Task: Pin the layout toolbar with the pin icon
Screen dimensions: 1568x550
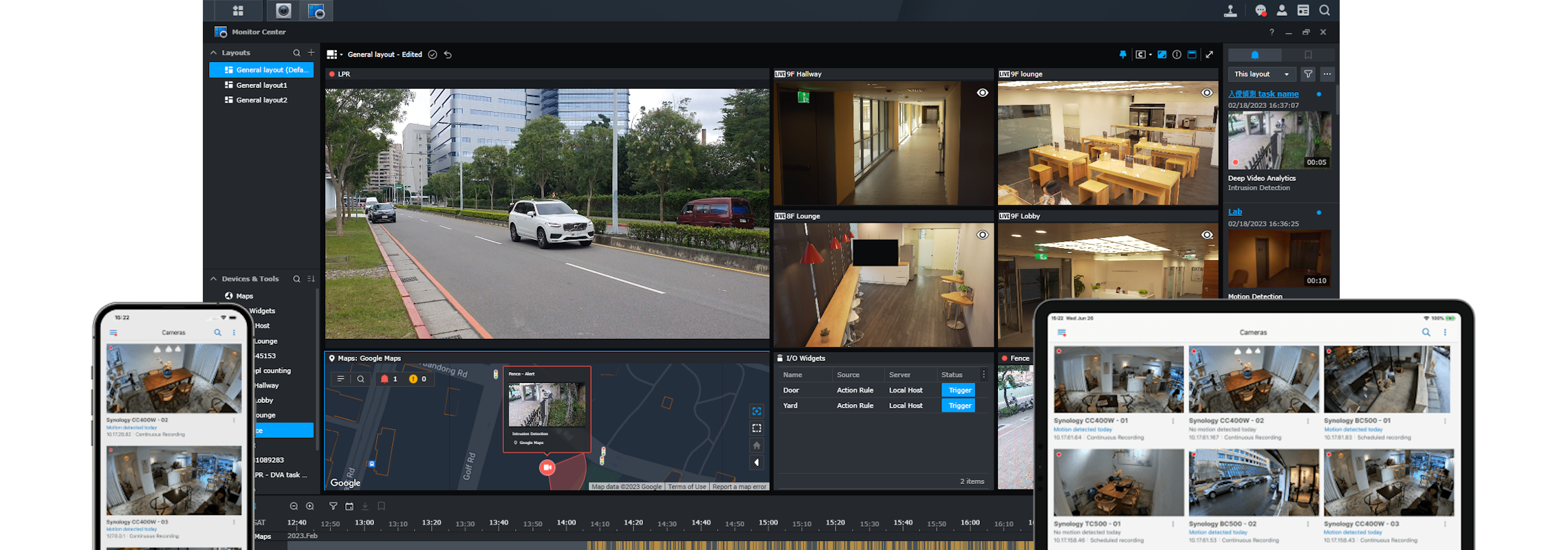Action: [x=1122, y=54]
